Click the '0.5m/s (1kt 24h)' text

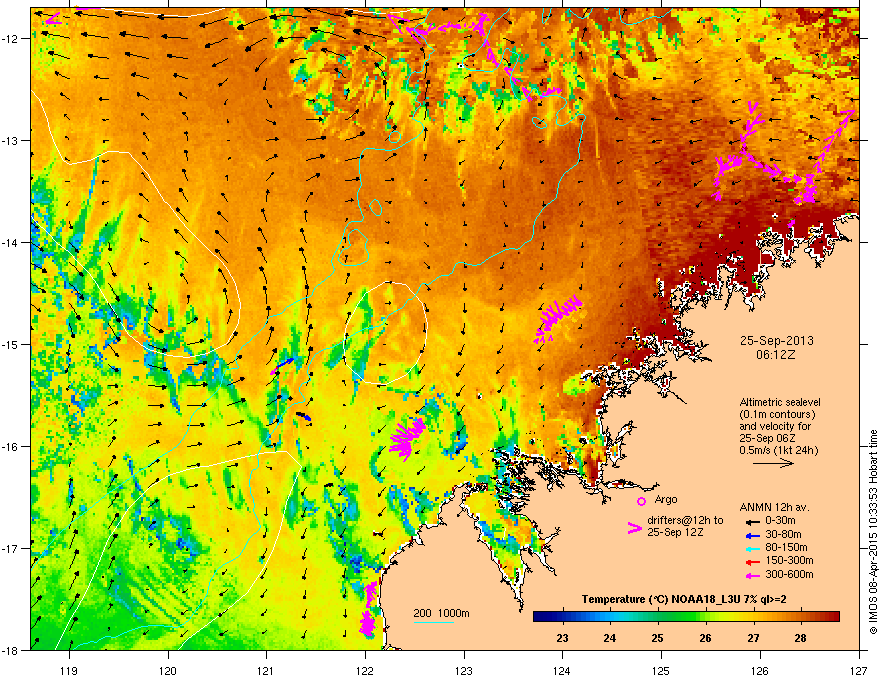click(779, 450)
